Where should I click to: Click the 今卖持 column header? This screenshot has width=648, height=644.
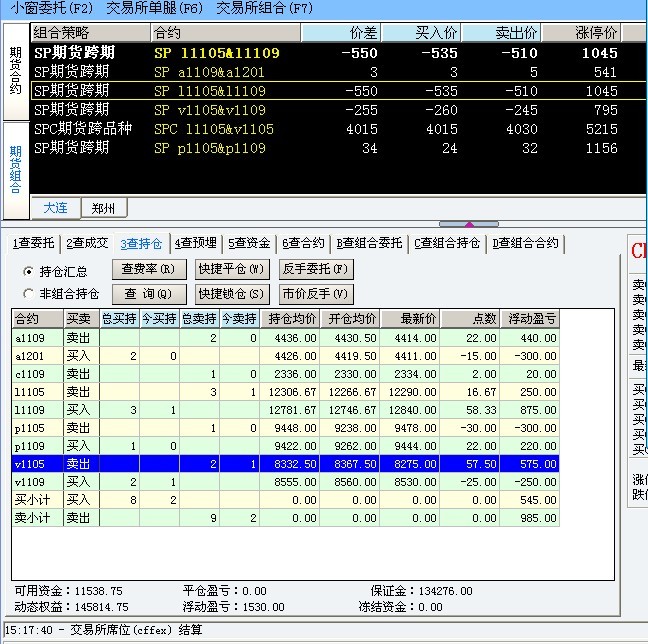(x=239, y=319)
